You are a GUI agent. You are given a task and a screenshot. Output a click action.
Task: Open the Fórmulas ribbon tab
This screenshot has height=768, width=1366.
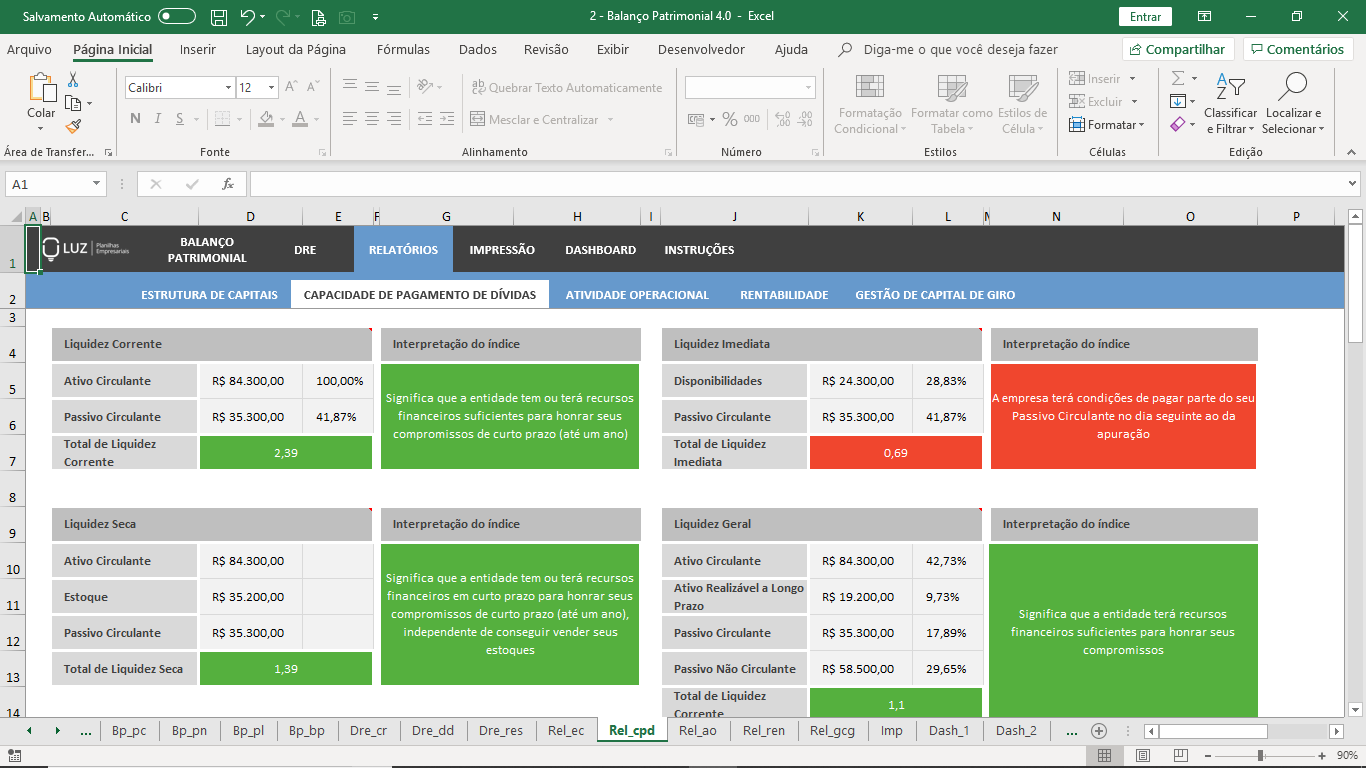(403, 49)
